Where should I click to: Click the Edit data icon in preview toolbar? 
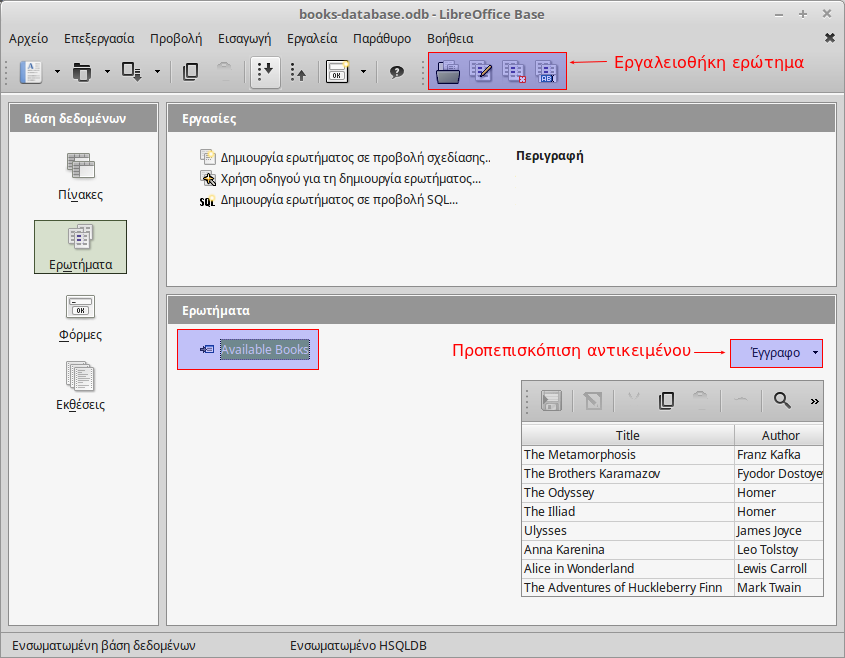coord(593,400)
